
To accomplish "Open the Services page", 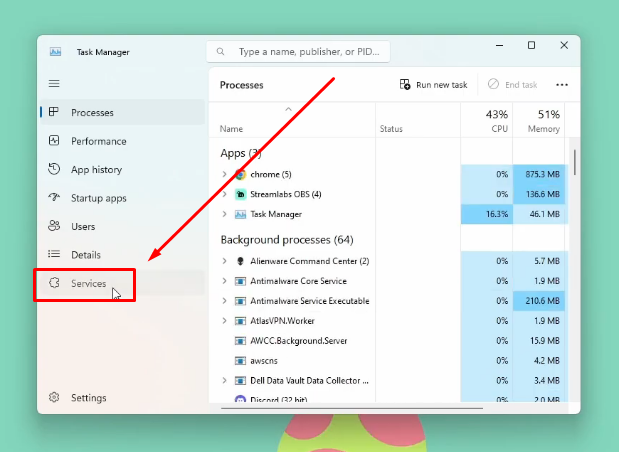I will [x=123, y=283].
